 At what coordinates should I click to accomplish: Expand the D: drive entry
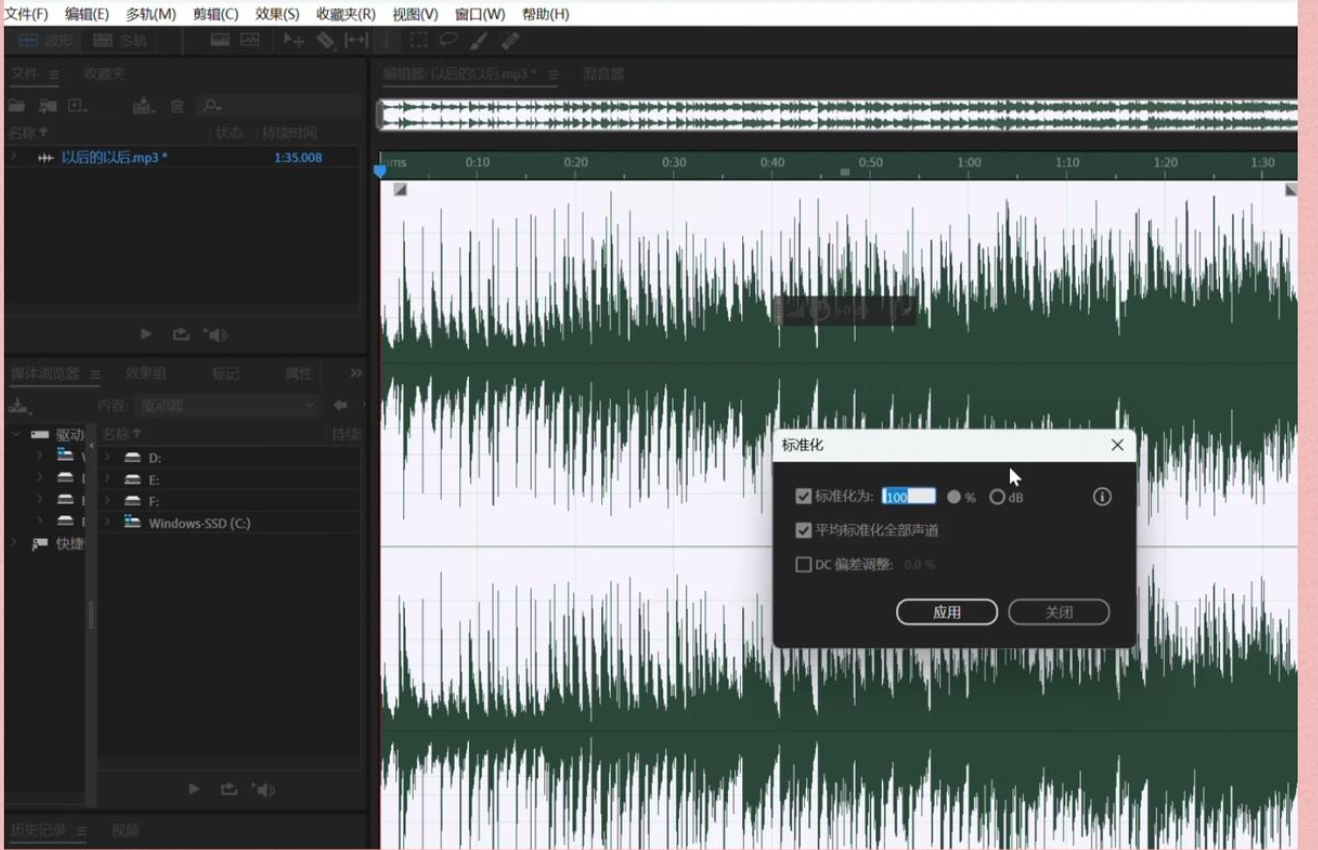107,457
